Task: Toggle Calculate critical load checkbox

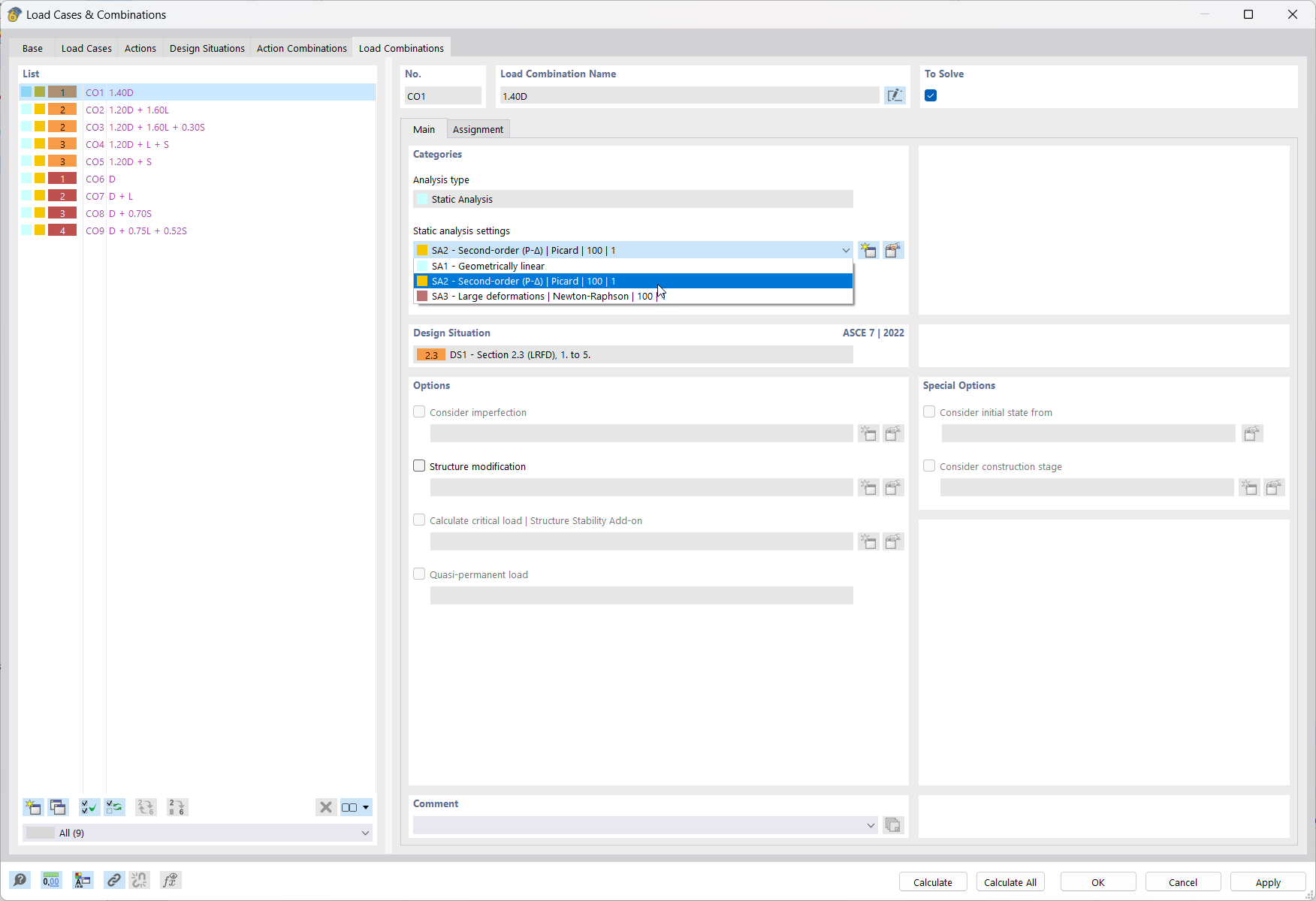Action: (x=419, y=520)
